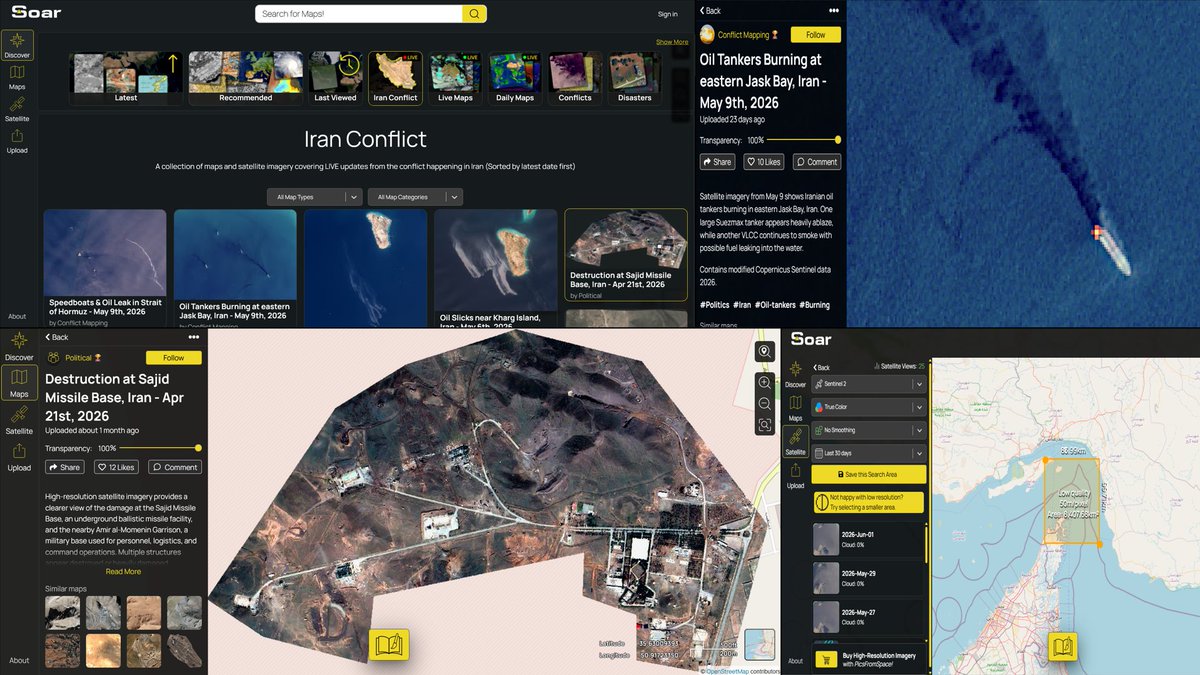Screen dimensions: 1200x675
Task: Select the Live Maps category tab
Action: pyautogui.click(x=455, y=78)
